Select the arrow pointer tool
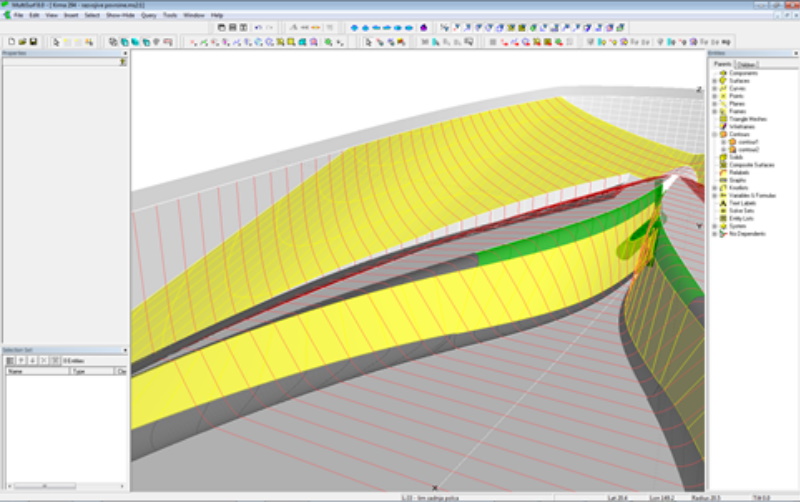Image resolution: width=800 pixels, height=502 pixels. pyautogui.click(x=56, y=42)
